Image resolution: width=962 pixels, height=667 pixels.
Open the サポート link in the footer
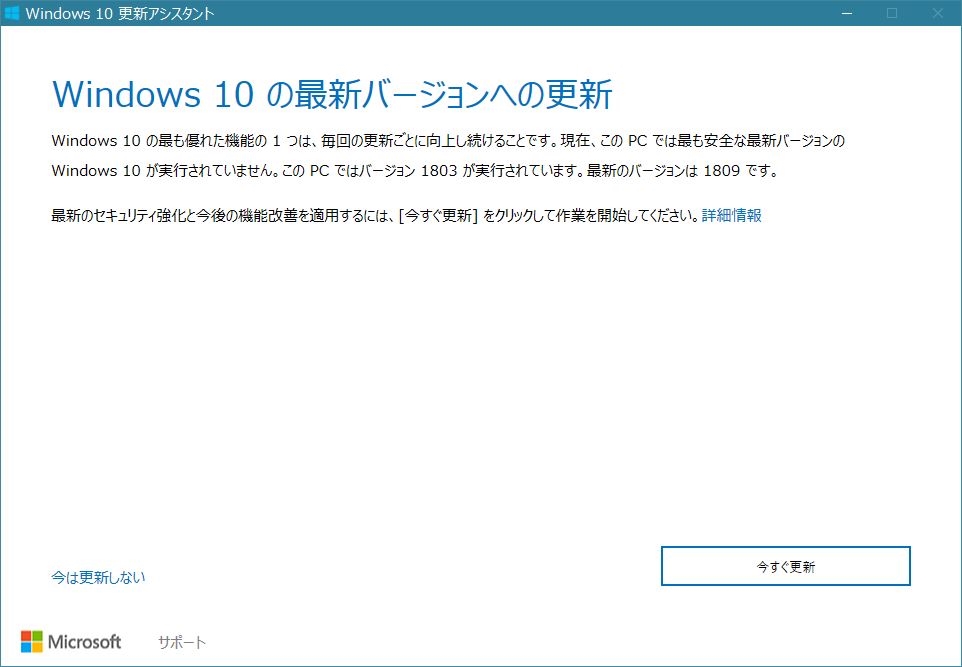(x=182, y=642)
